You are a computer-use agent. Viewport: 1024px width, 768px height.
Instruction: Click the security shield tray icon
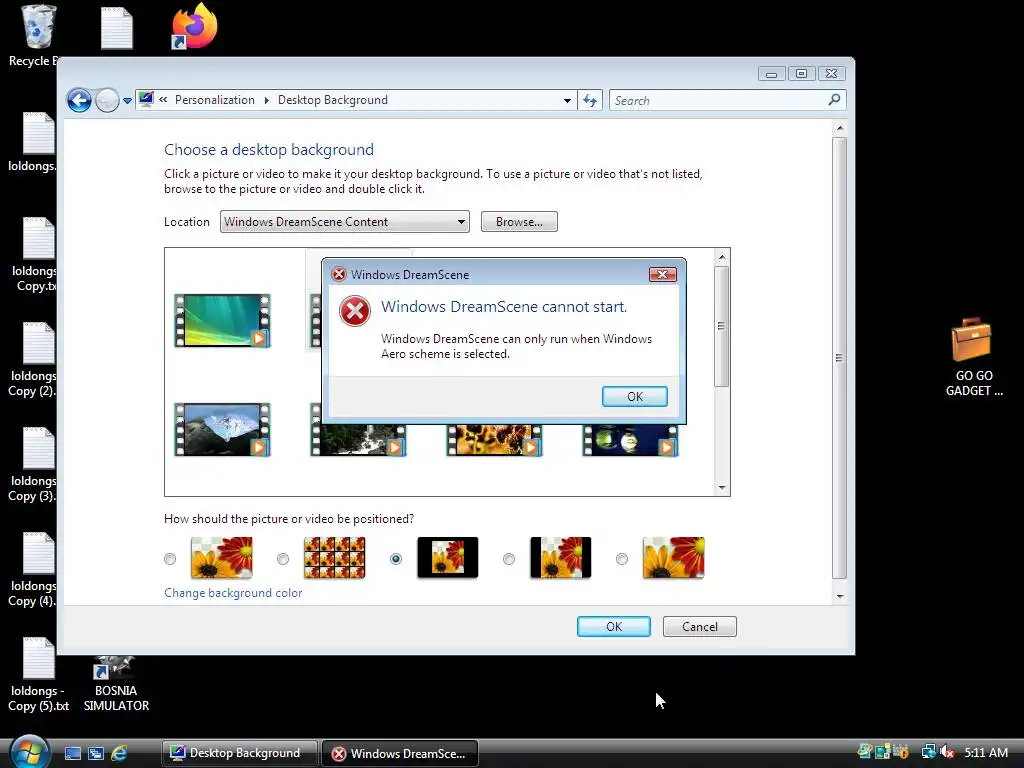pos(901,752)
